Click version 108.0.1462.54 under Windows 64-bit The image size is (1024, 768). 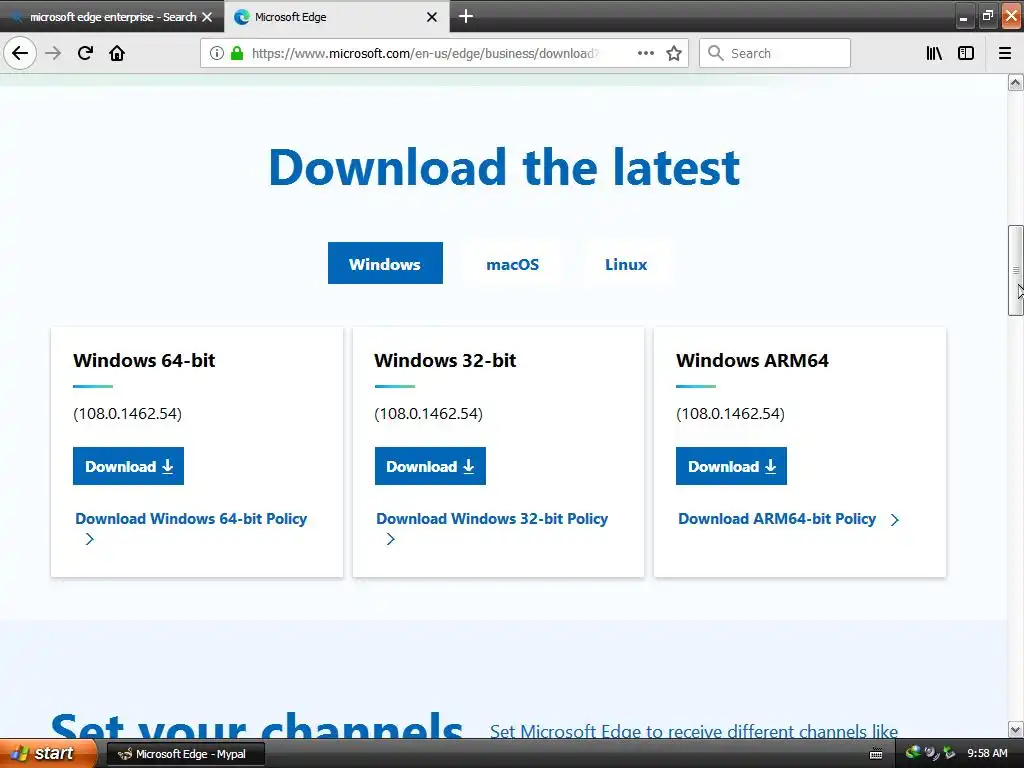(x=127, y=414)
